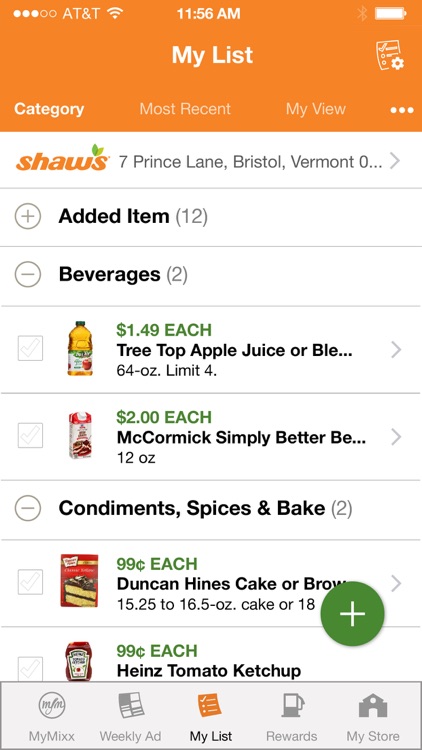Viewport: 422px width, 750px height.
Task: Collapse the Beverages section
Action: coord(27,275)
